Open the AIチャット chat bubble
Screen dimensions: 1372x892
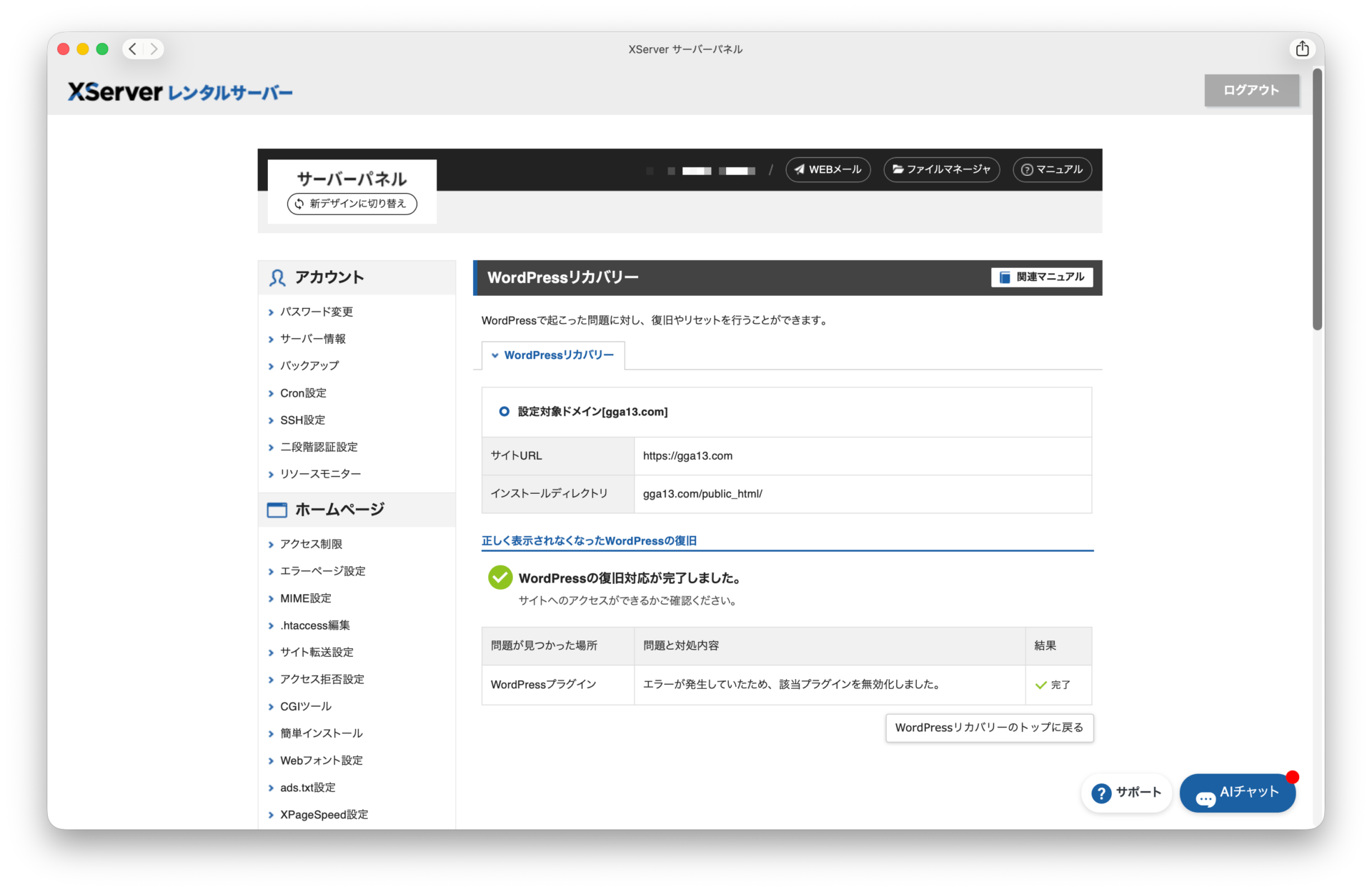click(1238, 793)
